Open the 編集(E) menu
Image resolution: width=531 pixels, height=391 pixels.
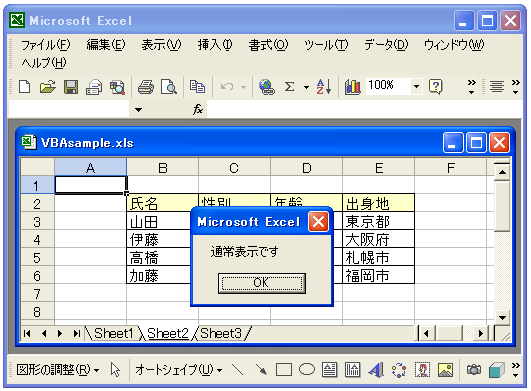pyautogui.click(x=106, y=45)
